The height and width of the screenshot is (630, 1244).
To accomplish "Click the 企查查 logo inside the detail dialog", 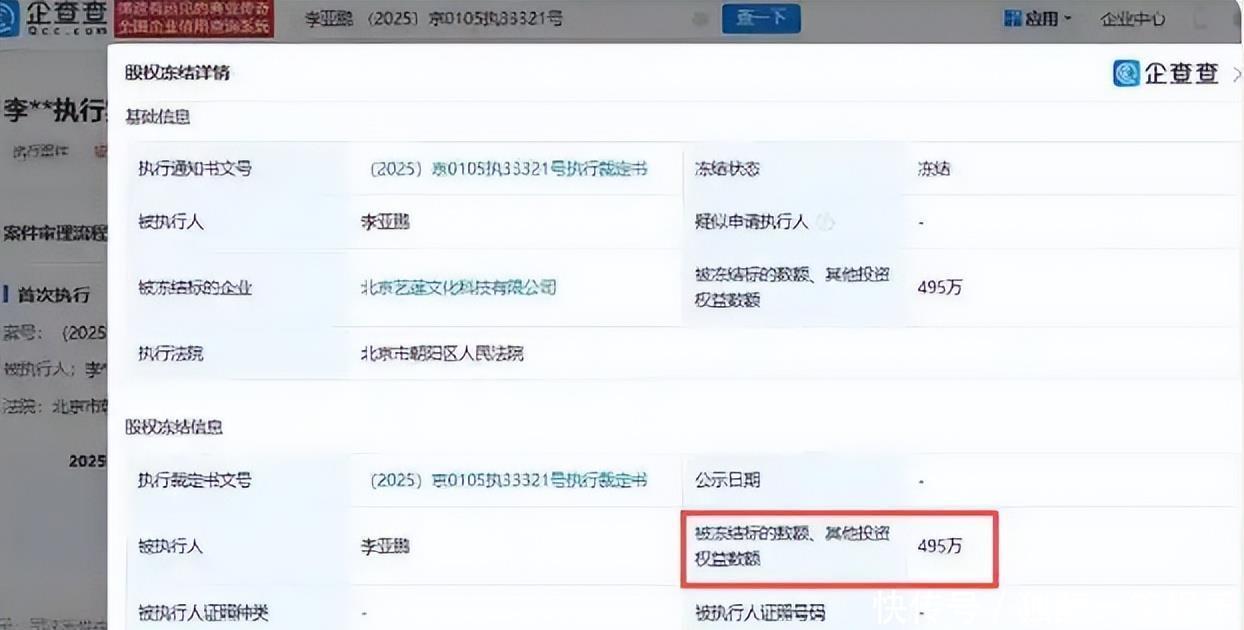I will pyautogui.click(x=1166, y=73).
